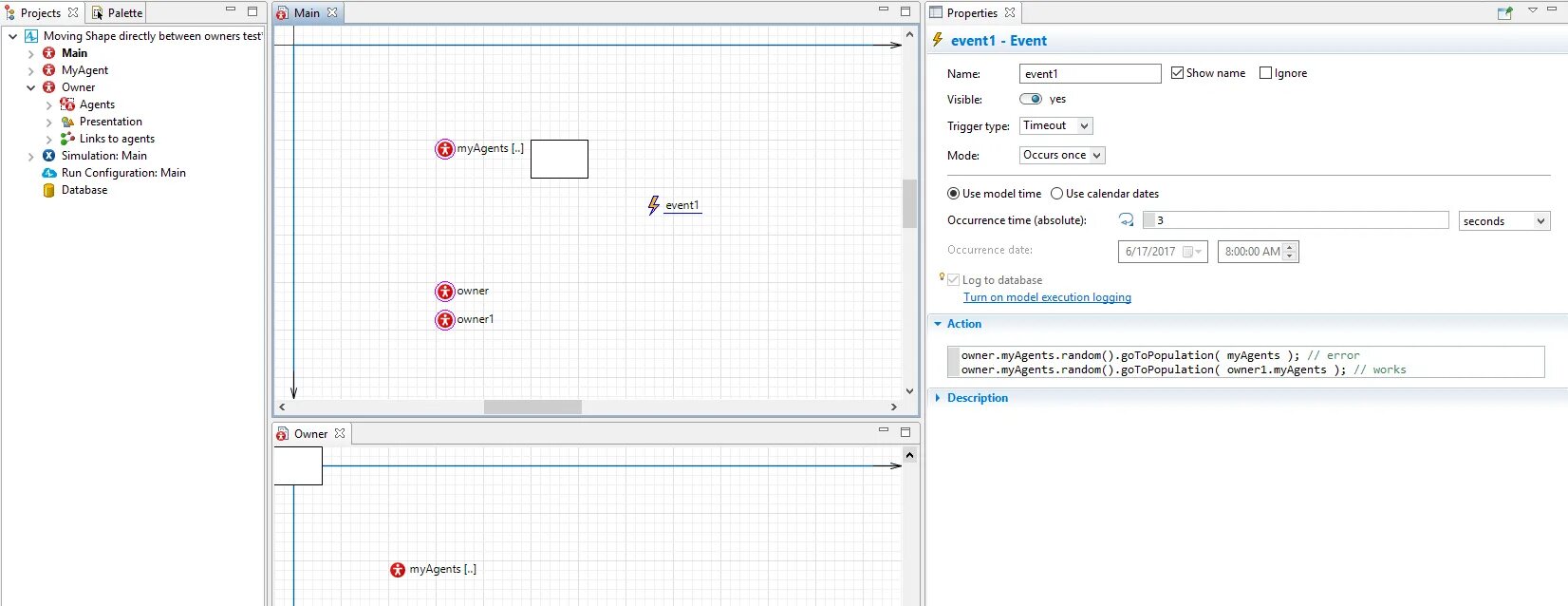
Task: Click the Main canvas horizontal scrollbar thumb
Action: tap(532, 407)
